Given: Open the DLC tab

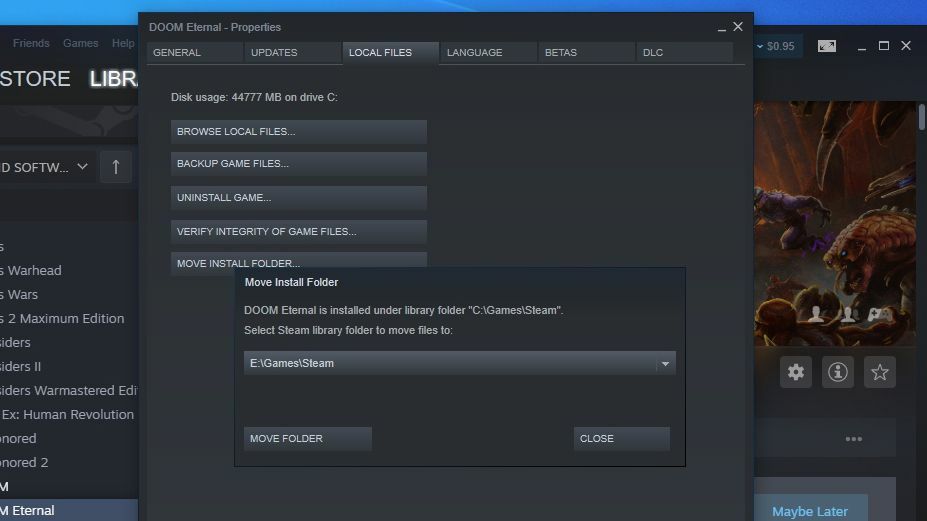Looking at the screenshot, I should pos(685,53).
